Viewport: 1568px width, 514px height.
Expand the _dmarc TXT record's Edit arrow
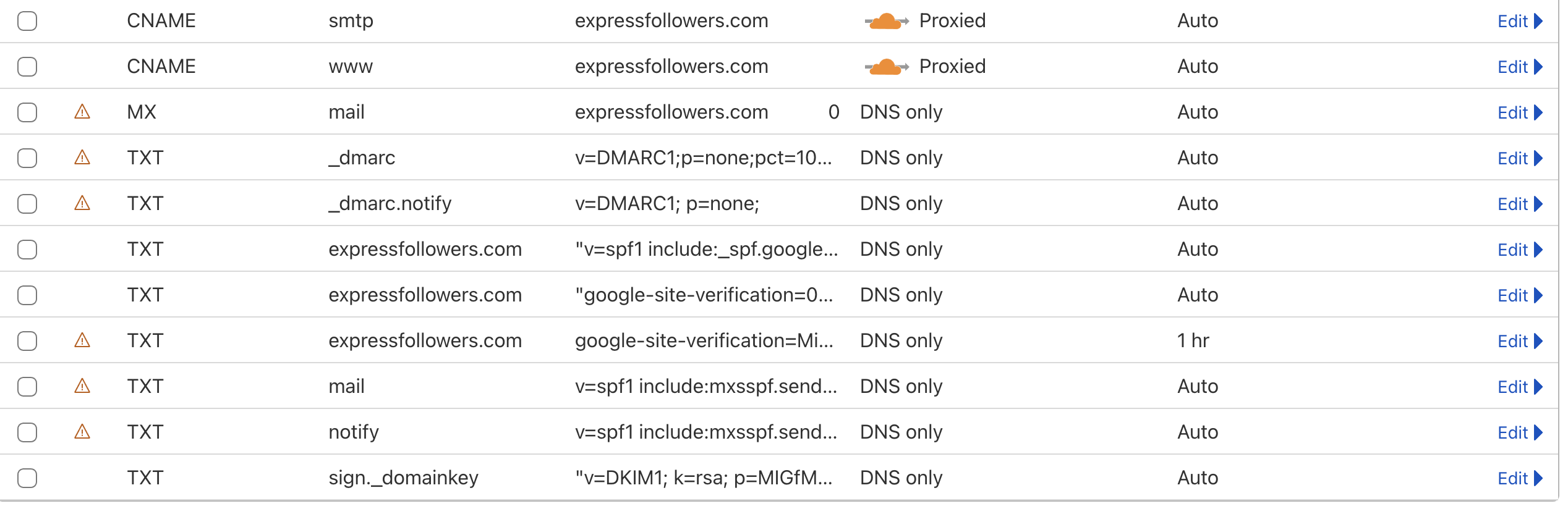tap(1538, 158)
